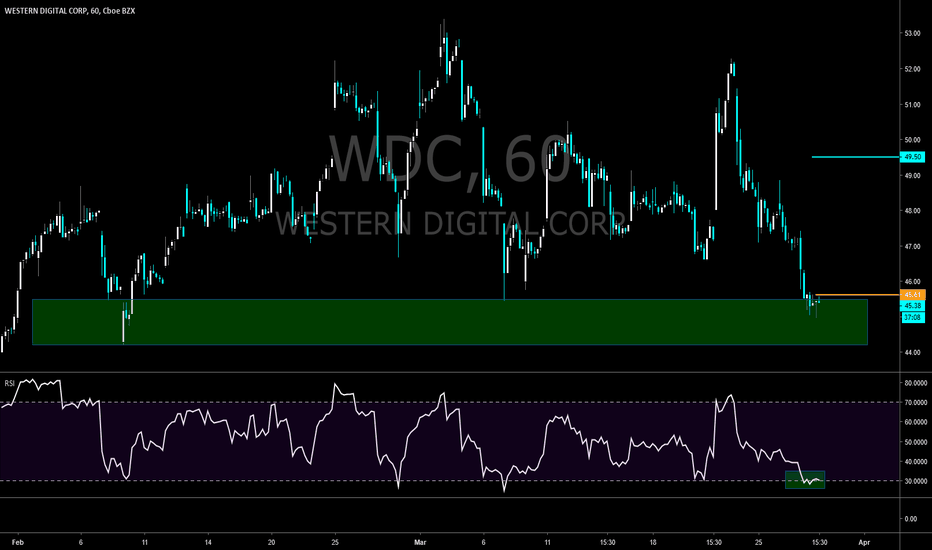Click the 51.00 price axis label
This screenshot has height=550, width=932.
(912, 105)
